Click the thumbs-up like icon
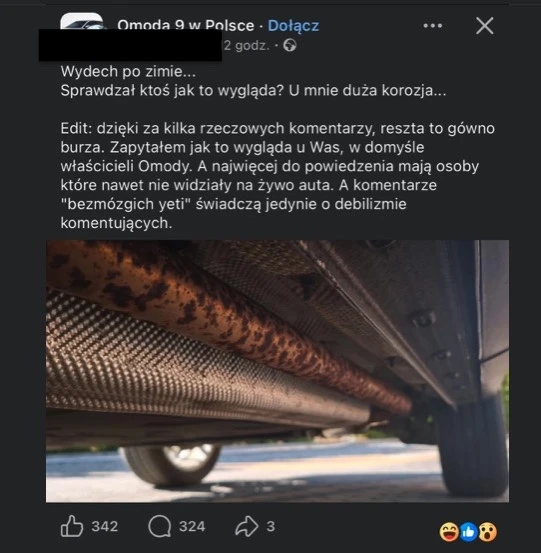Image resolution: width=541 pixels, height=553 pixels. pyautogui.click(x=72, y=526)
